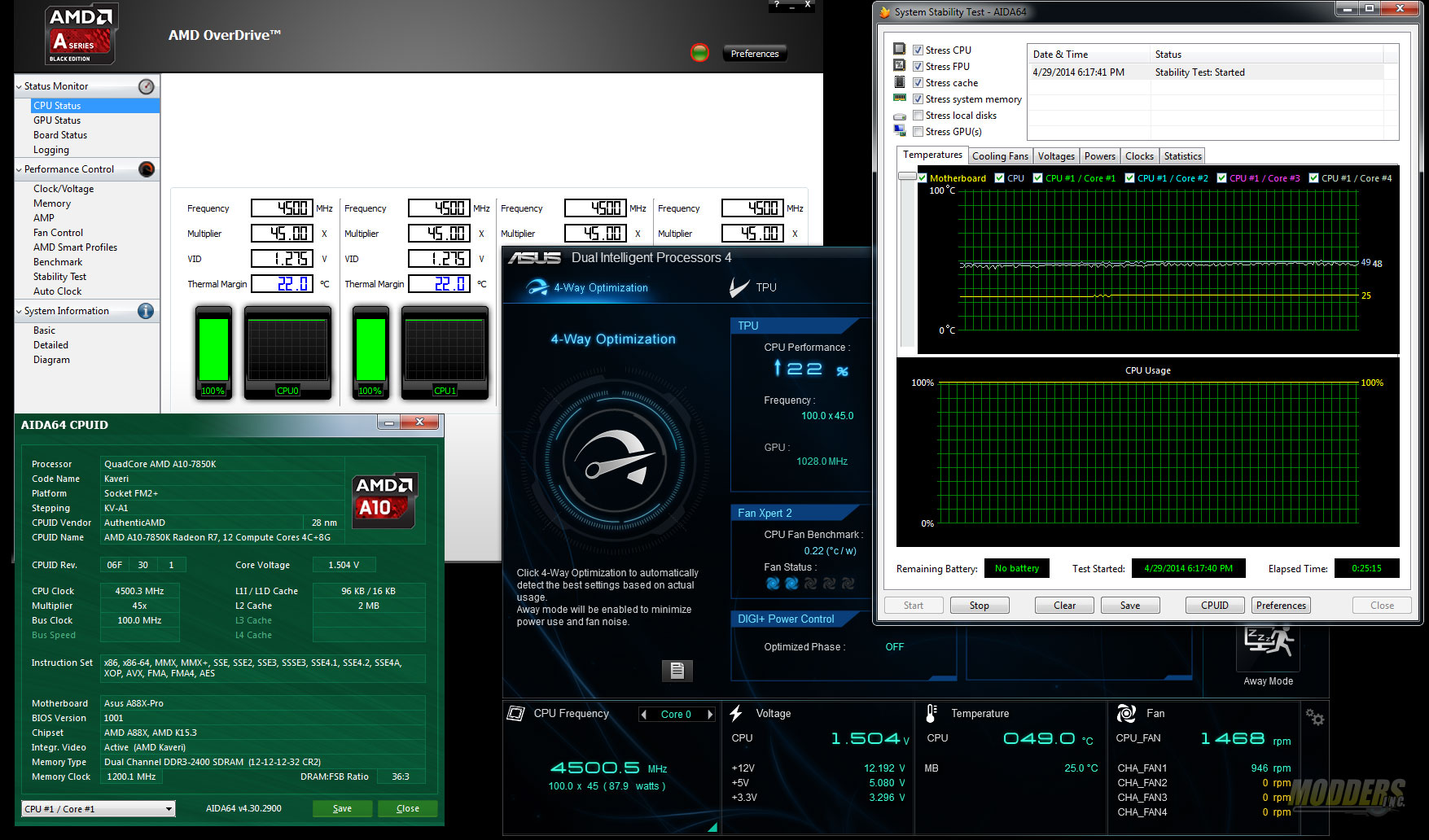Collapse the Status Monitor section

(x=19, y=86)
